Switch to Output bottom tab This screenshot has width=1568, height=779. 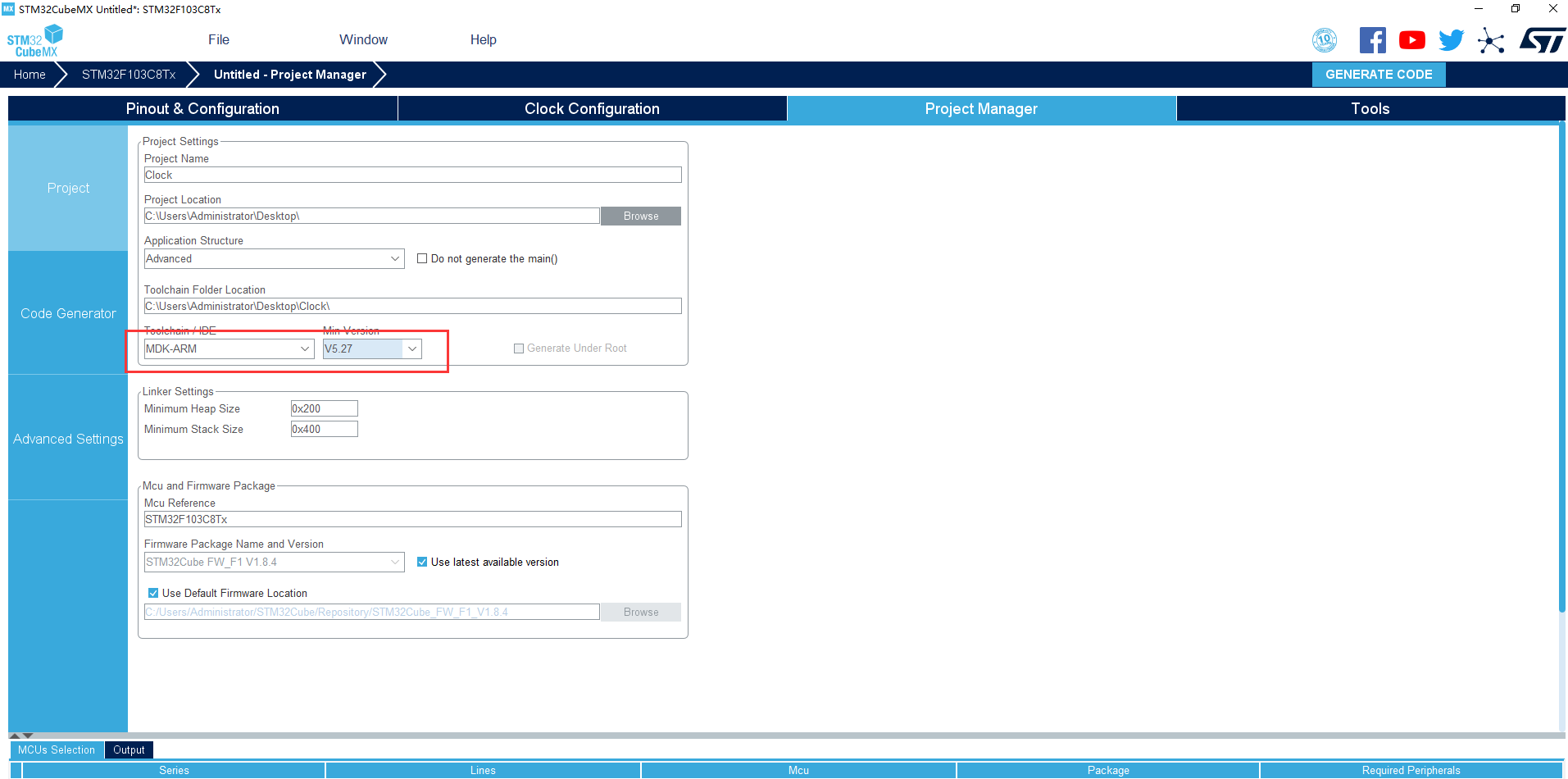tap(129, 750)
